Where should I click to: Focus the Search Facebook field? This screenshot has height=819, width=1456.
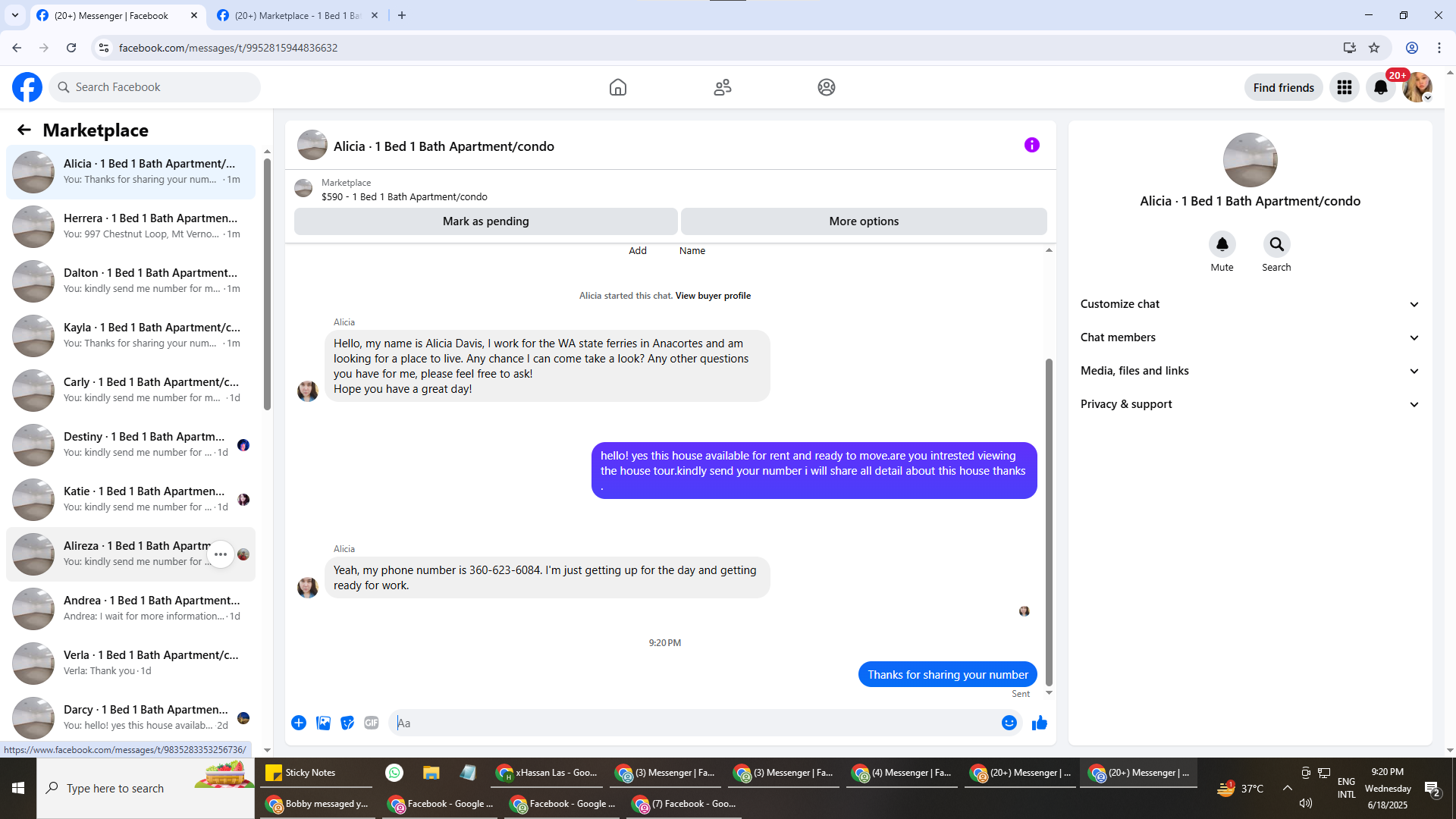[155, 87]
